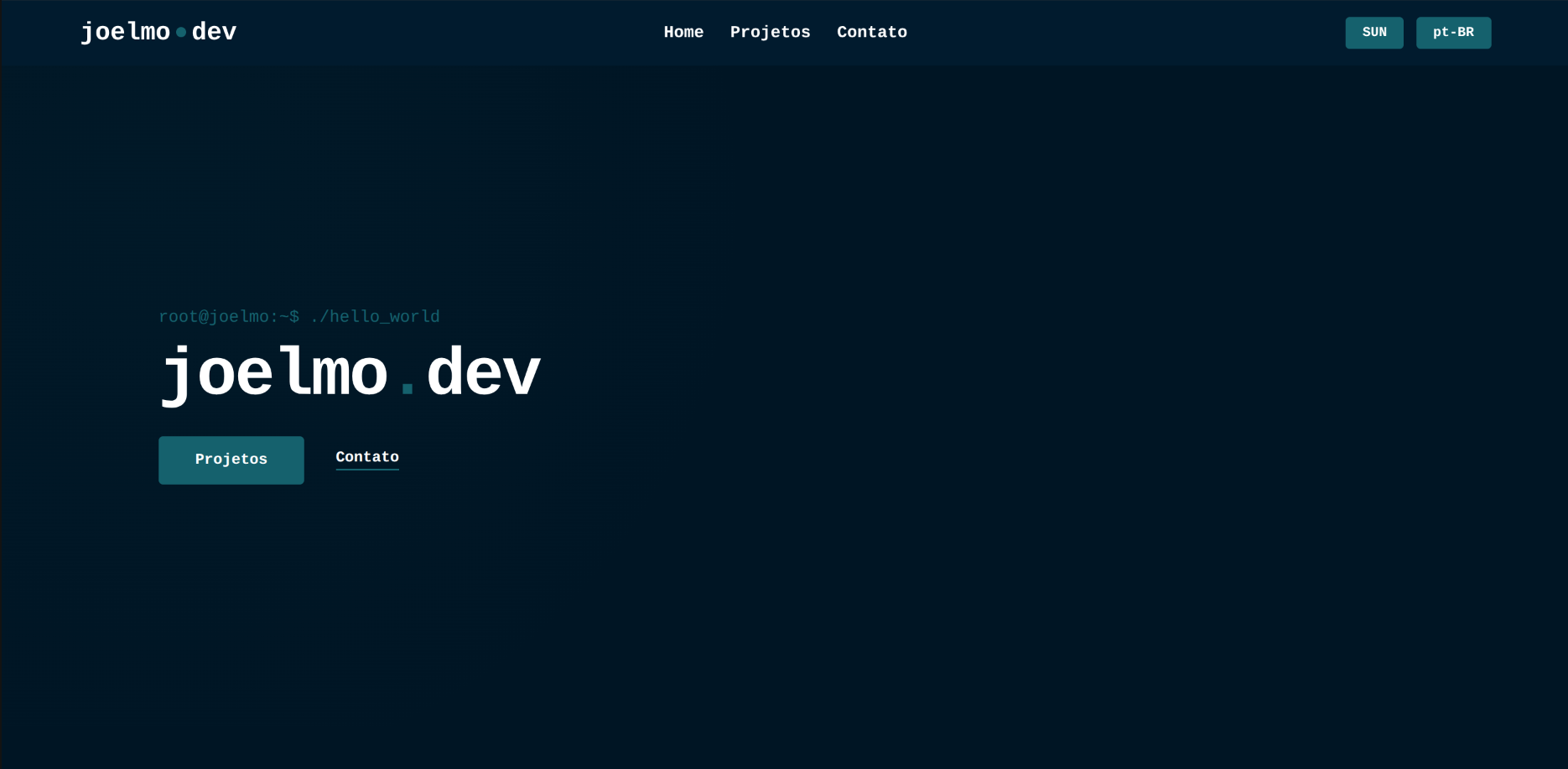
Task: Click the ./hello_world command text
Action: click(x=375, y=316)
